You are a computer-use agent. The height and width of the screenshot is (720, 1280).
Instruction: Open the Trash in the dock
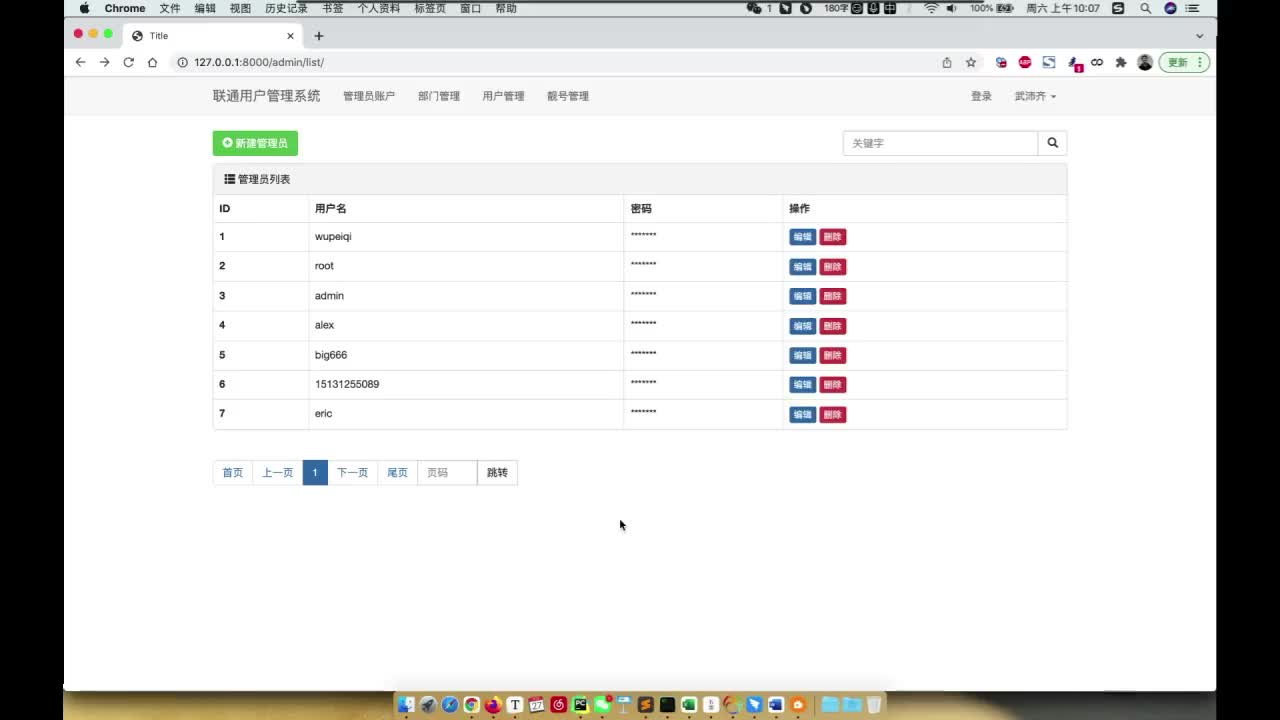pos(874,705)
